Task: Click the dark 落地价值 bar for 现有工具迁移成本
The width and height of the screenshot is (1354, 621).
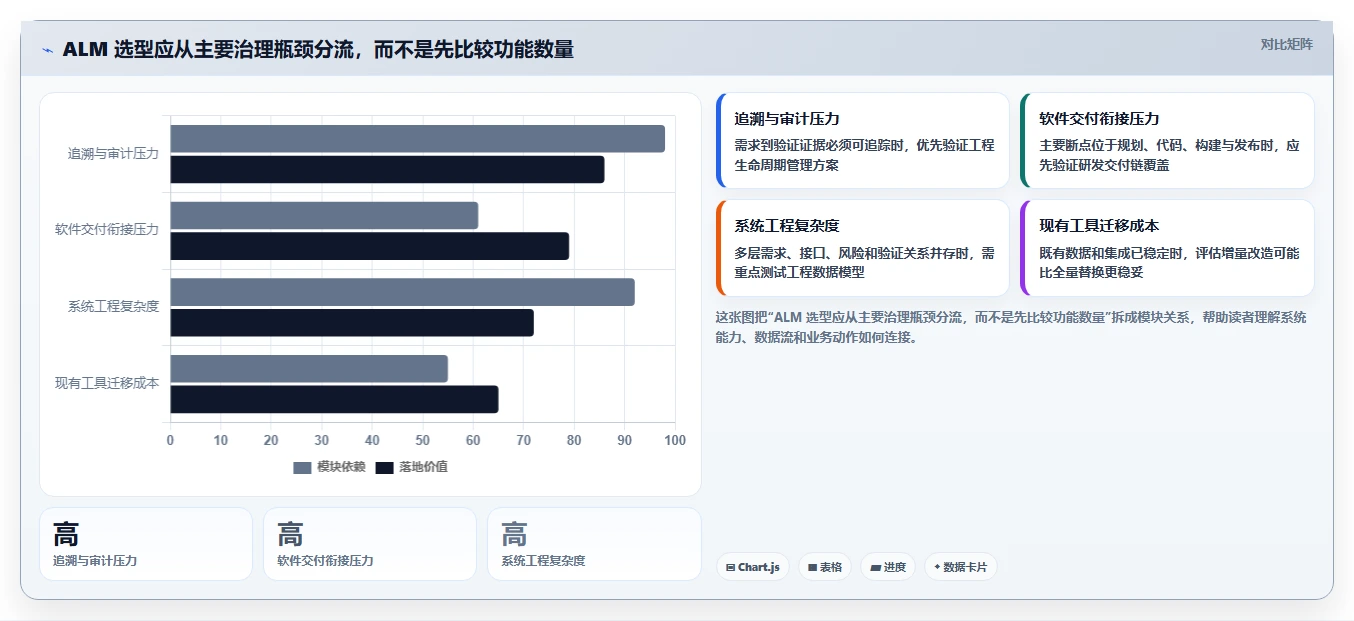Action: 334,399
